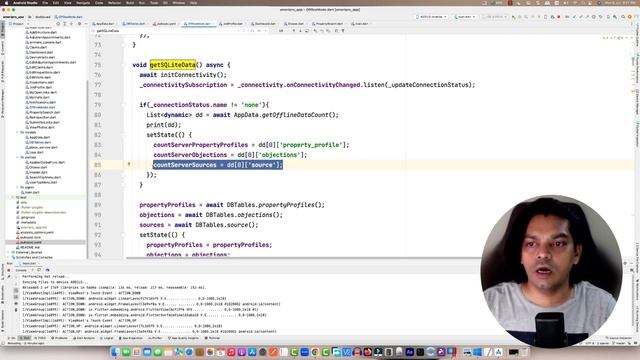Expand External Libraries in project tree

[x=8, y=252]
